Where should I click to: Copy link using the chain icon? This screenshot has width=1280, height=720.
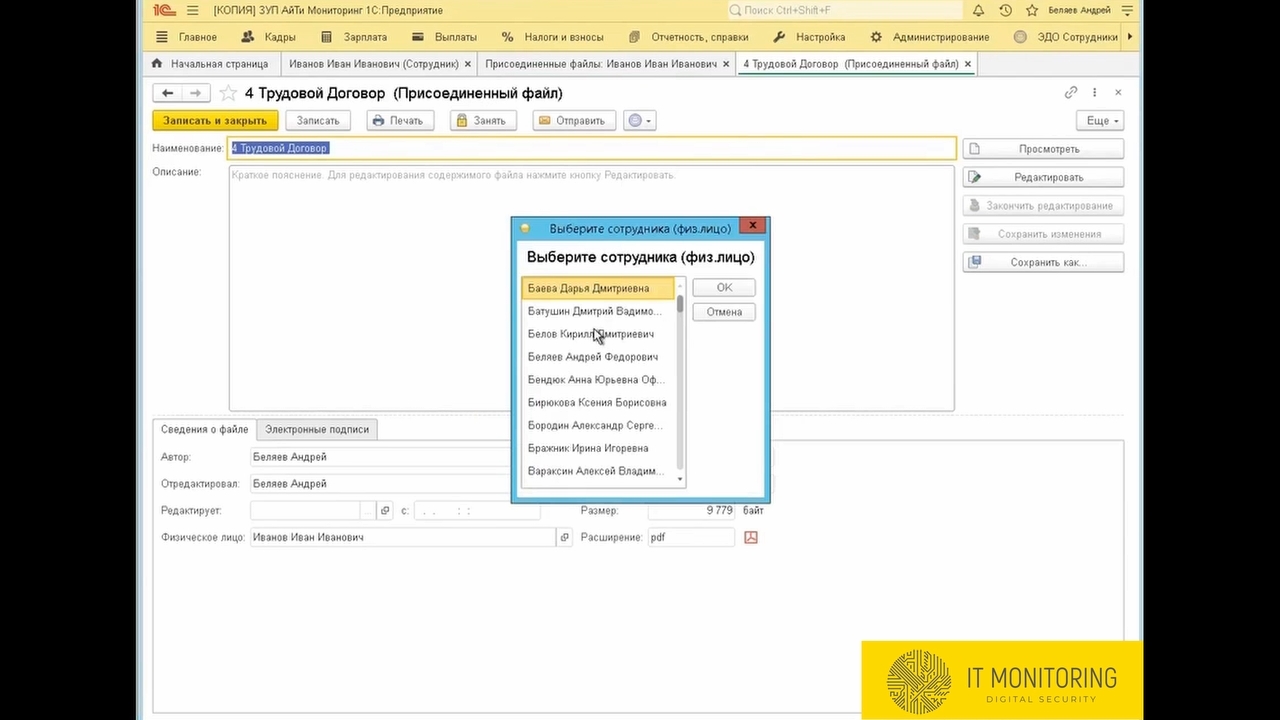pyautogui.click(x=1071, y=92)
